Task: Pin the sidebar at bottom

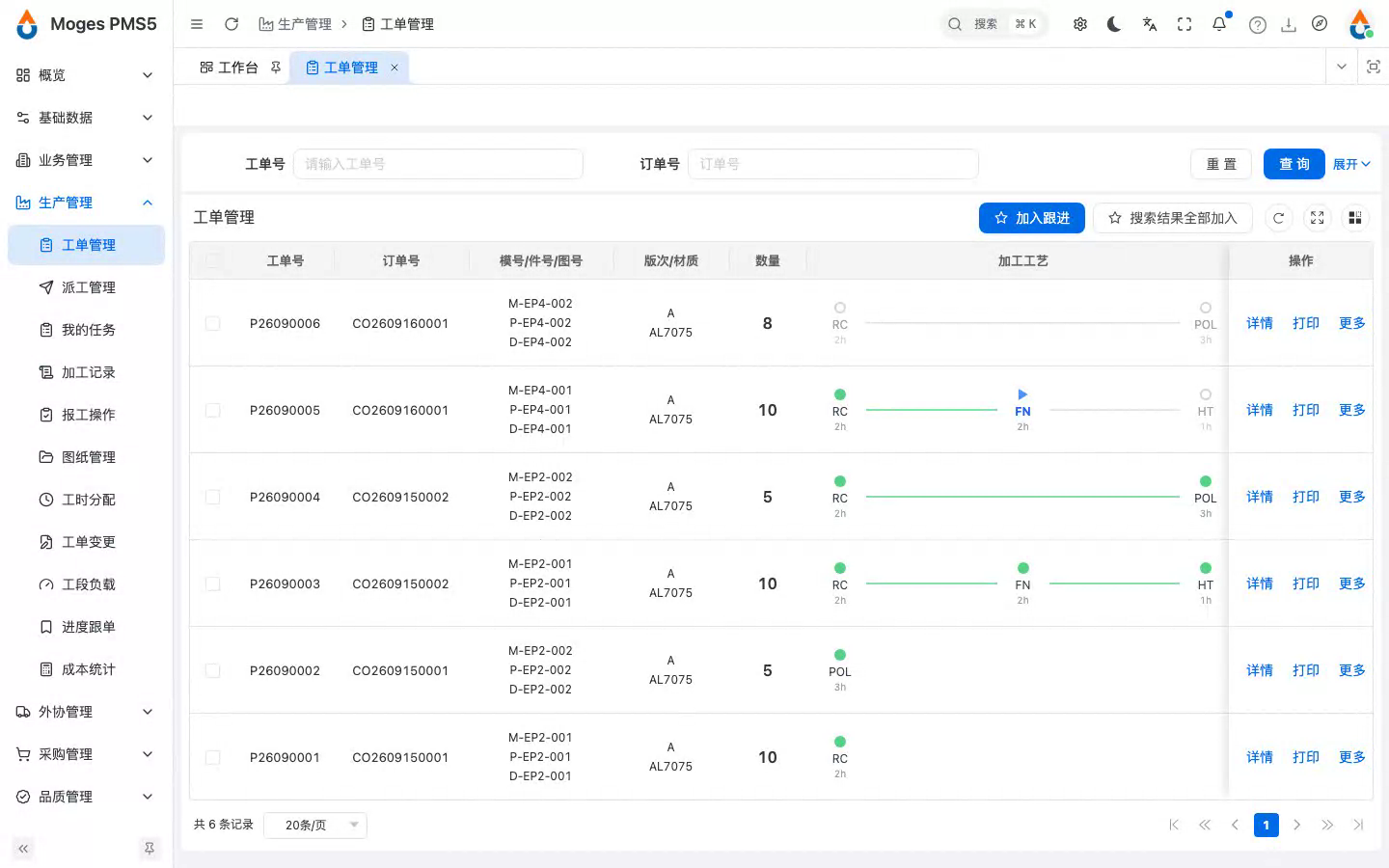Action: click(x=150, y=849)
